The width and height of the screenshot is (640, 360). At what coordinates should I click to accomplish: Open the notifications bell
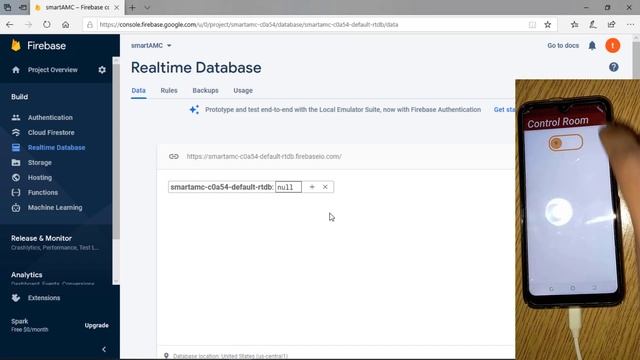tap(592, 46)
